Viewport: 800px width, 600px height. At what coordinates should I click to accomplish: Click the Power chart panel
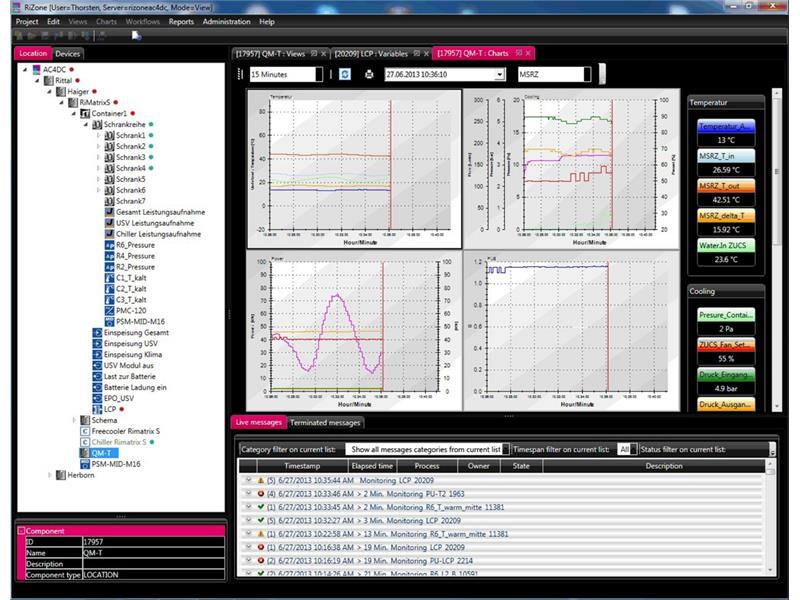[353, 330]
